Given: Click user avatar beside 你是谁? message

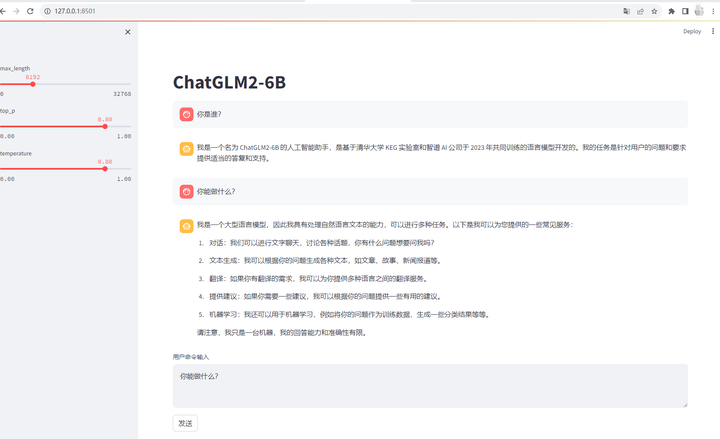Looking at the screenshot, I should [186, 114].
